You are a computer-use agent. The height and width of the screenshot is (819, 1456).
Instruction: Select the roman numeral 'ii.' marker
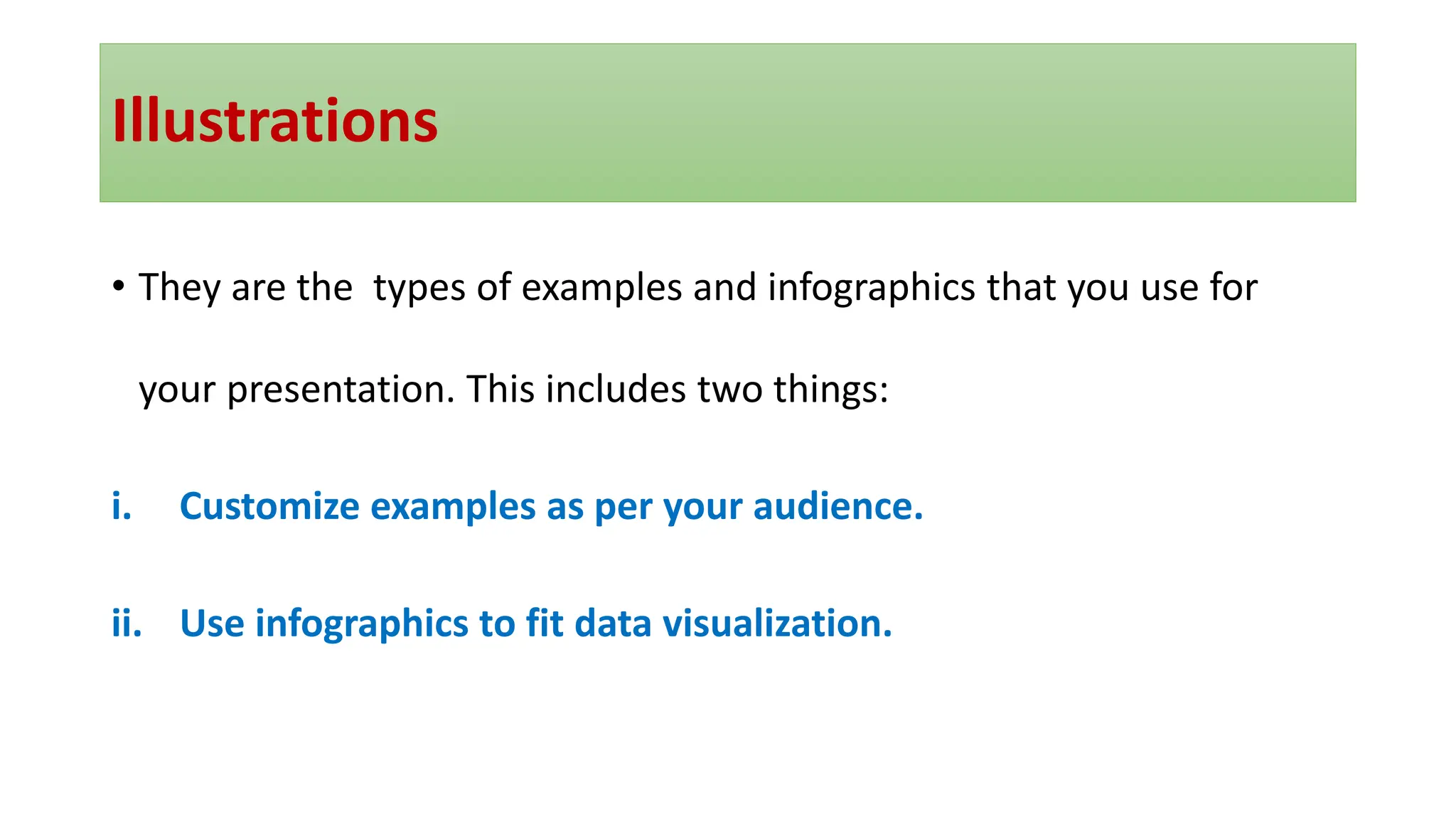point(127,623)
